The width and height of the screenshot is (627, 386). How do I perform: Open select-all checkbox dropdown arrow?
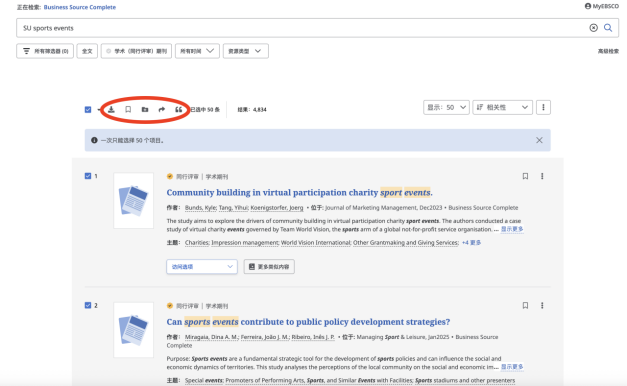click(98, 110)
